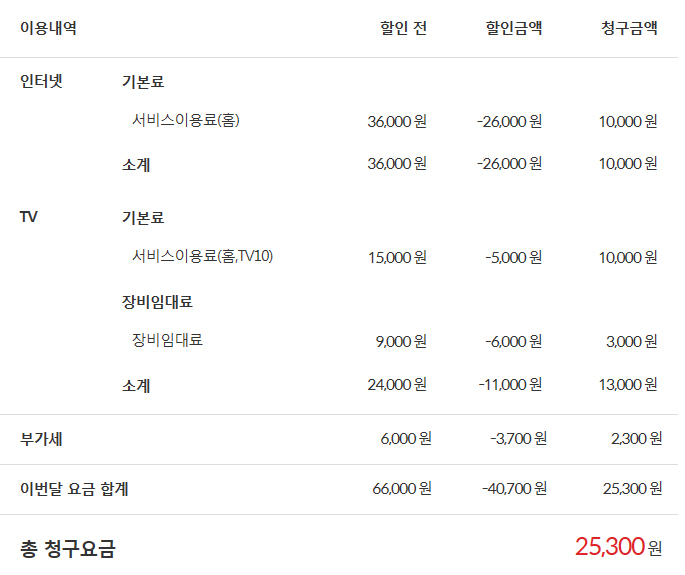Click the bold 장비임대료 section heading
This screenshot has width=685, height=575.
pyautogui.click(x=157, y=301)
